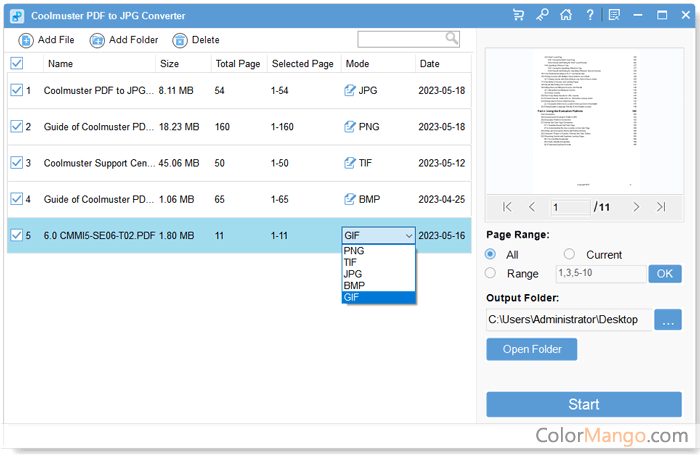Toggle the select-all checkbox in table header
Screen dimensions: 700x457
pyautogui.click(x=16, y=63)
